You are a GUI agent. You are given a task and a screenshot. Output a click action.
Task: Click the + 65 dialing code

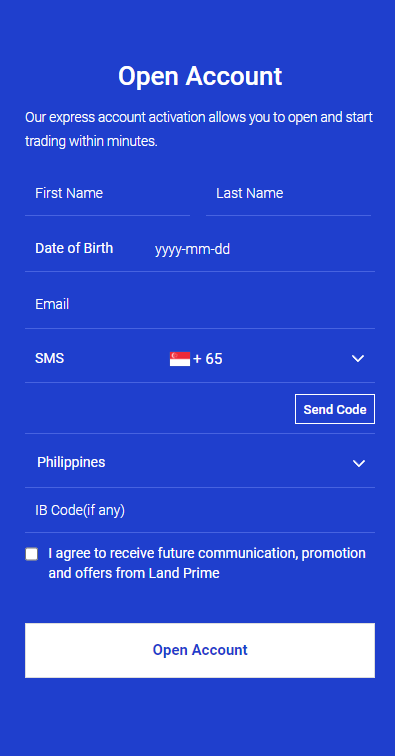pyautogui.click(x=208, y=359)
